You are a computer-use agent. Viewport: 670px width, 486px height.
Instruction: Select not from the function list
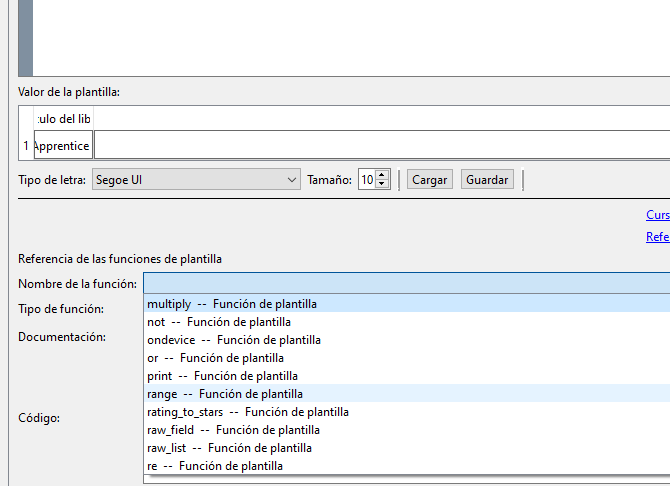pyautogui.click(x=407, y=322)
